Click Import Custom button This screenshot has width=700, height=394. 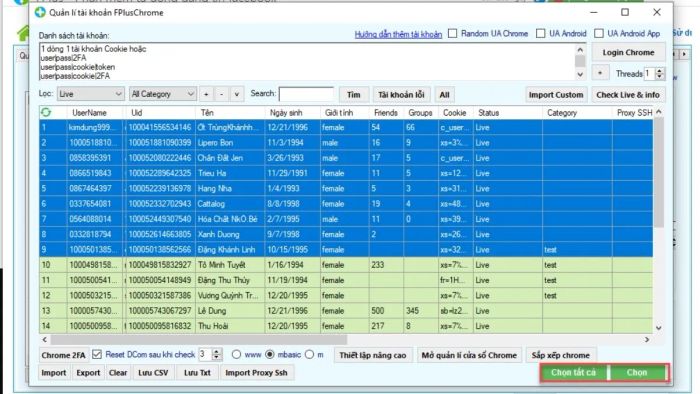coord(556,95)
